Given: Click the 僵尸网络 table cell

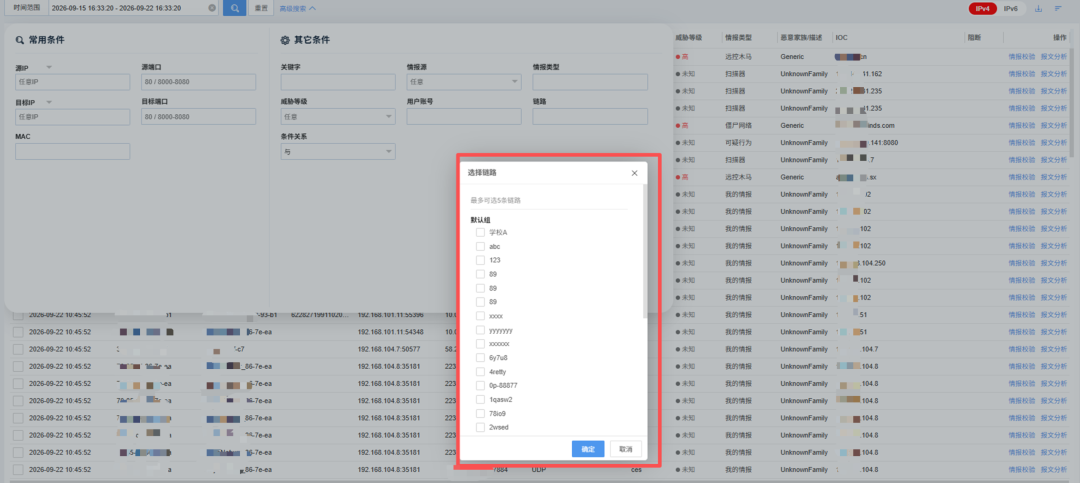Looking at the screenshot, I should click(x=738, y=125).
